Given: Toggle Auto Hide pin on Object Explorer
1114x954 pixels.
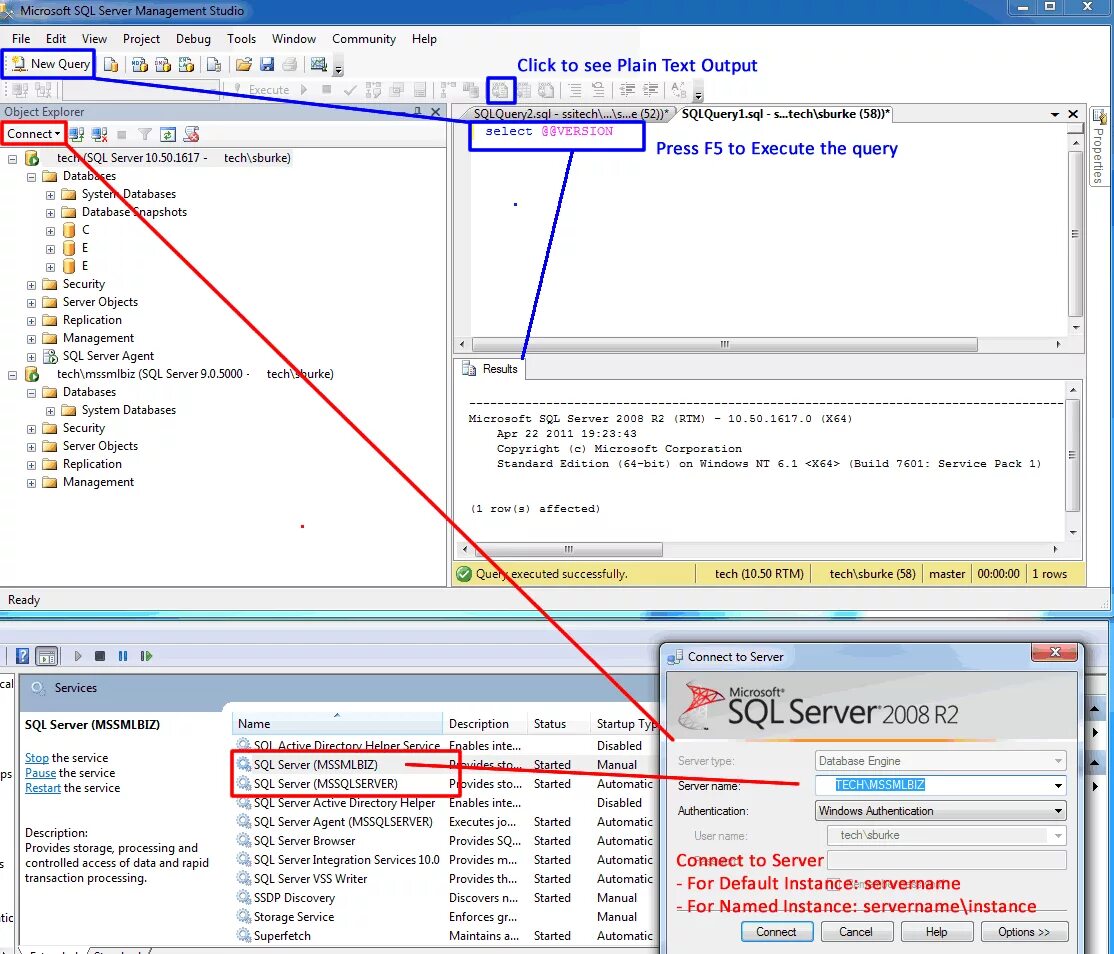Looking at the screenshot, I should [x=418, y=112].
